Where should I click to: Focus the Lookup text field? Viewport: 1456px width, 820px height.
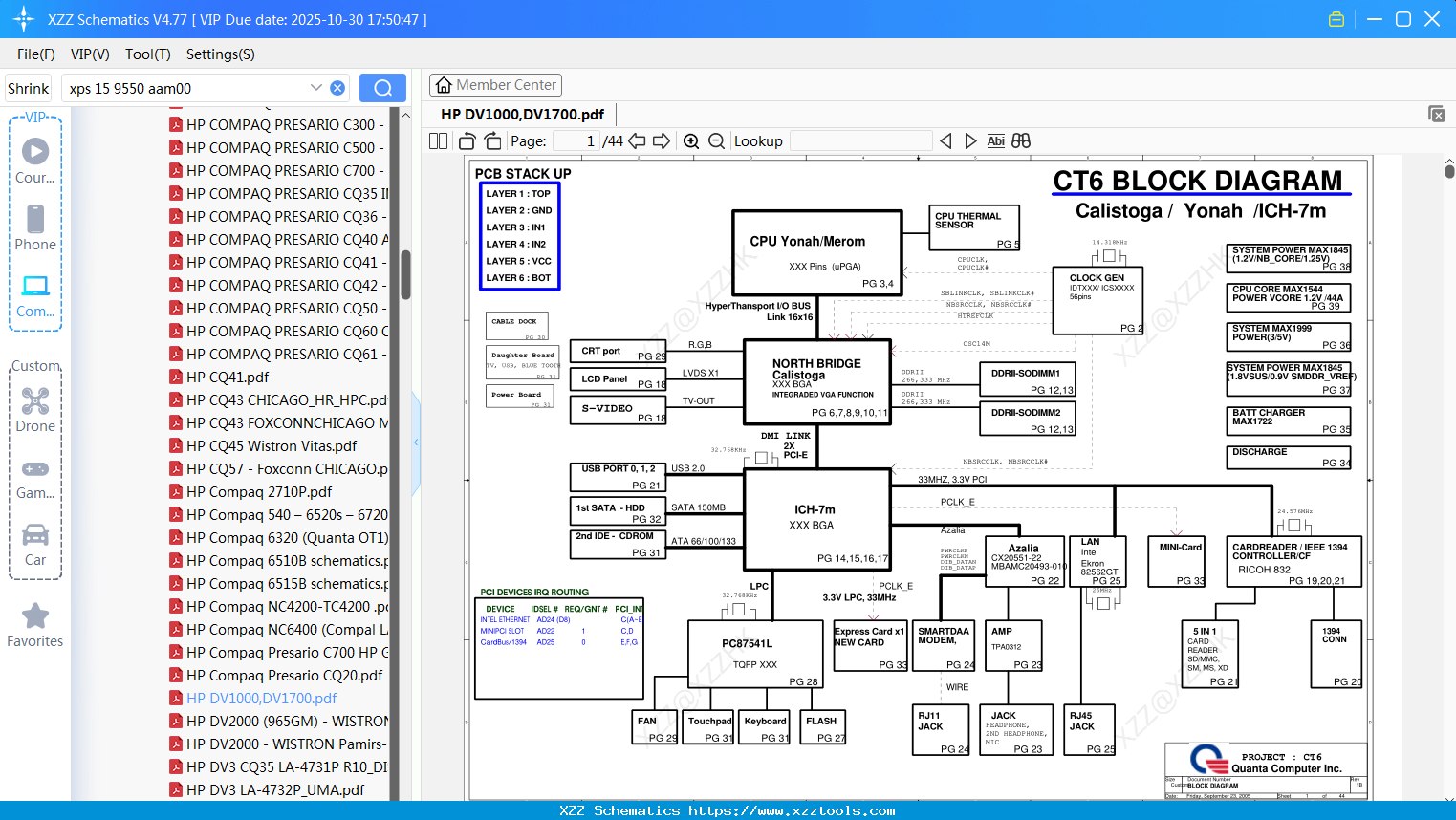click(x=861, y=140)
